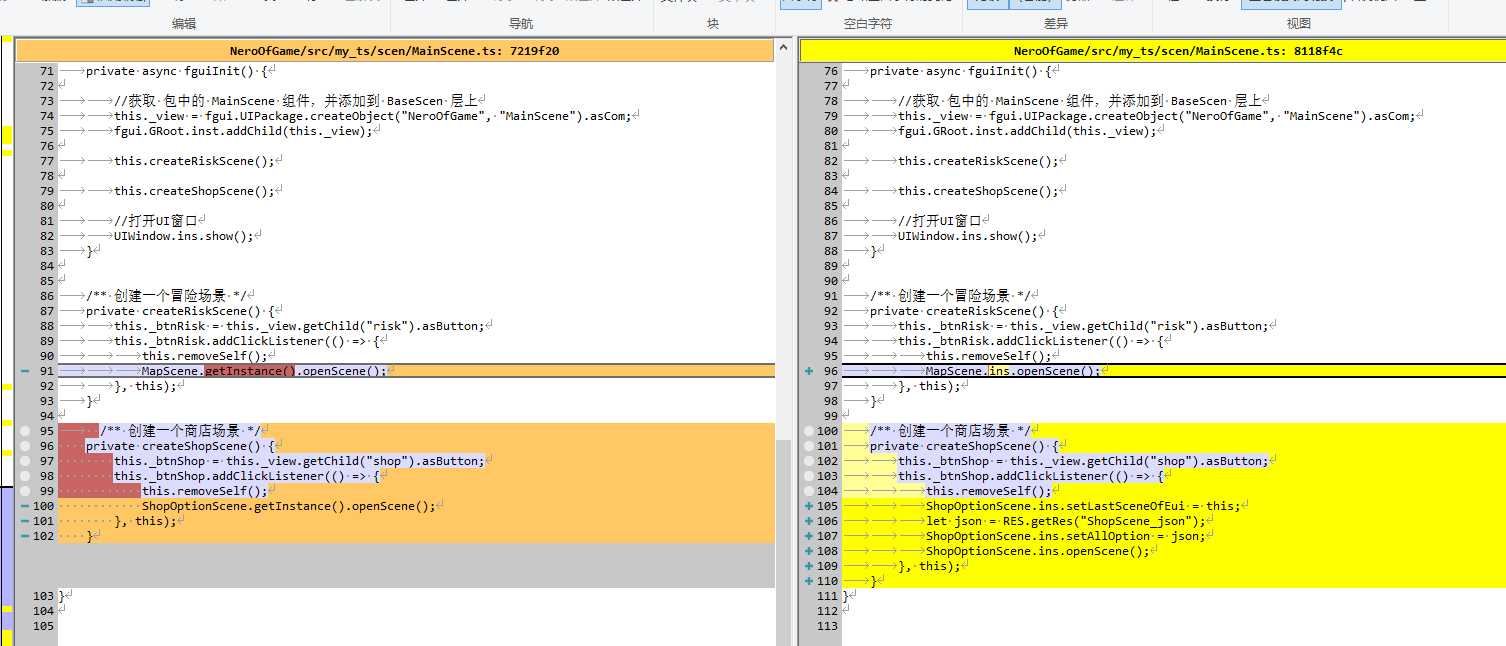This screenshot has width=1506, height=646.
Task: Click left line 96 private createShopScene()
Action: coord(179,446)
